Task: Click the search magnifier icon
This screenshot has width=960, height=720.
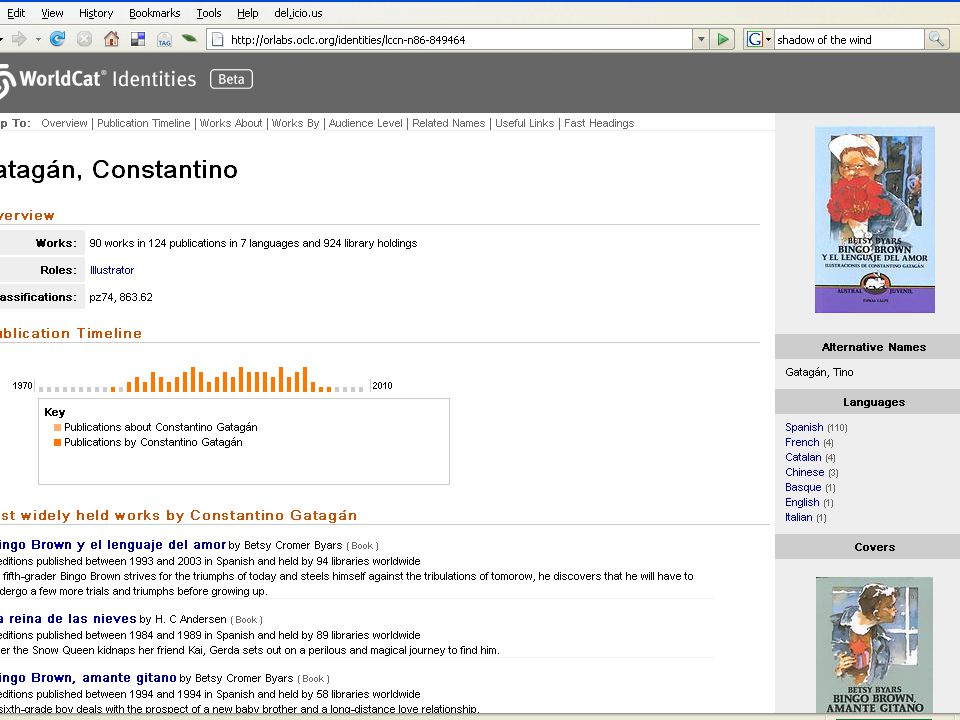Action: [x=936, y=39]
